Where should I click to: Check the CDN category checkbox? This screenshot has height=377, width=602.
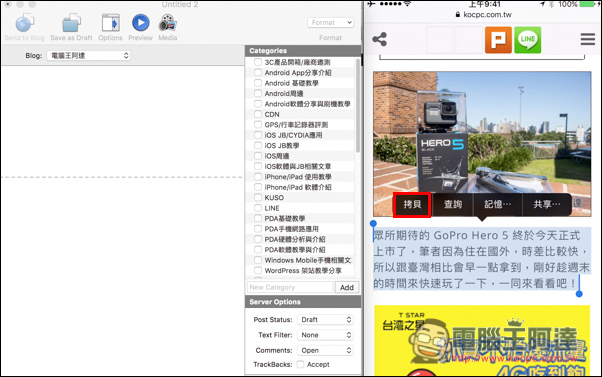click(258, 114)
